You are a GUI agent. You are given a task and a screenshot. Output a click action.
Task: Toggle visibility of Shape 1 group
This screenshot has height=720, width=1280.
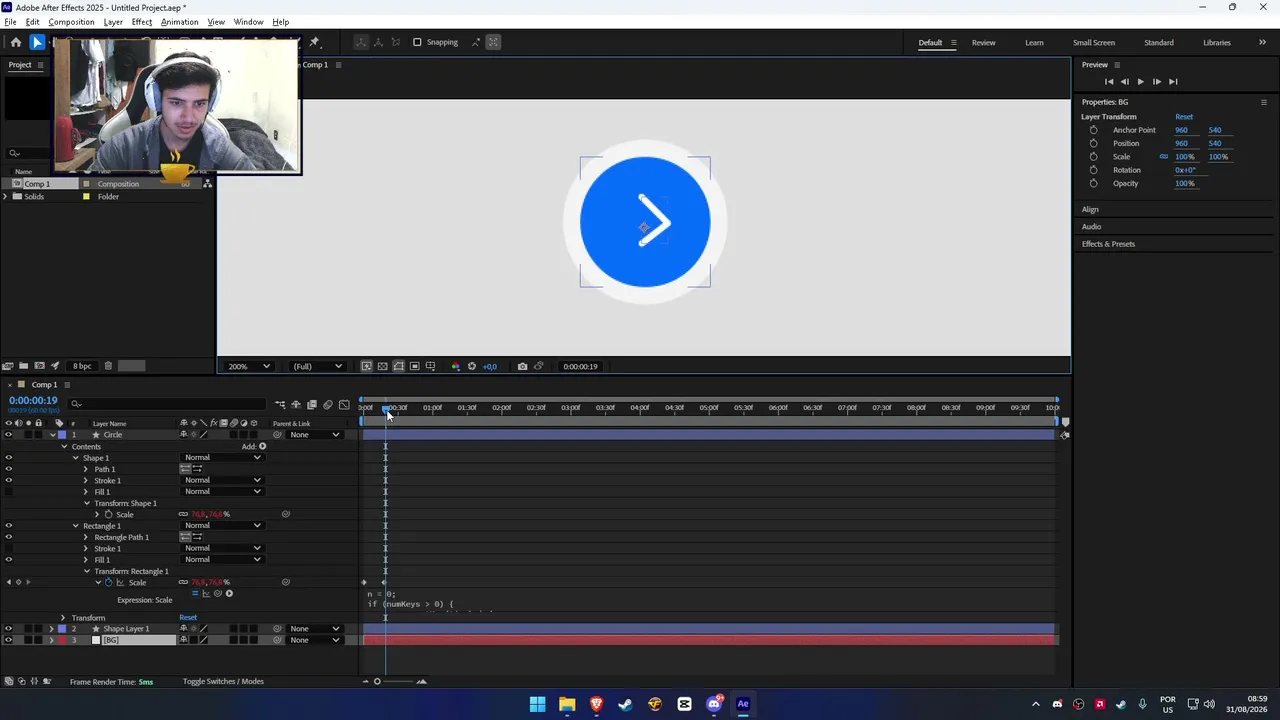click(9, 458)
